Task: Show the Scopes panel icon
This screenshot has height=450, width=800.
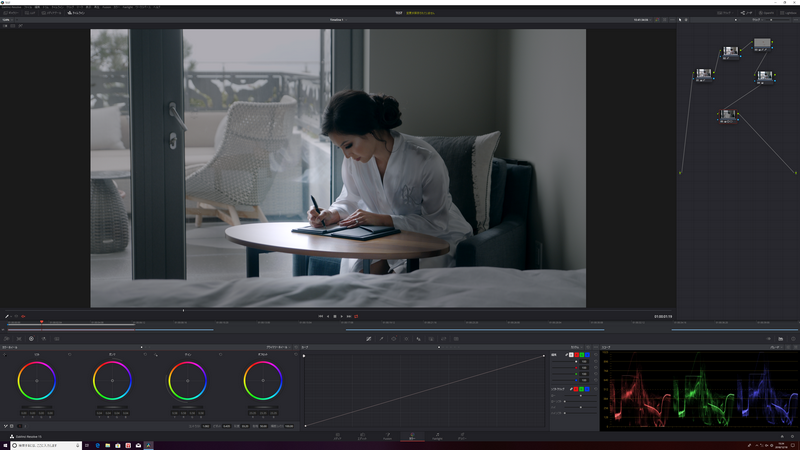Action: click(781, 339)
